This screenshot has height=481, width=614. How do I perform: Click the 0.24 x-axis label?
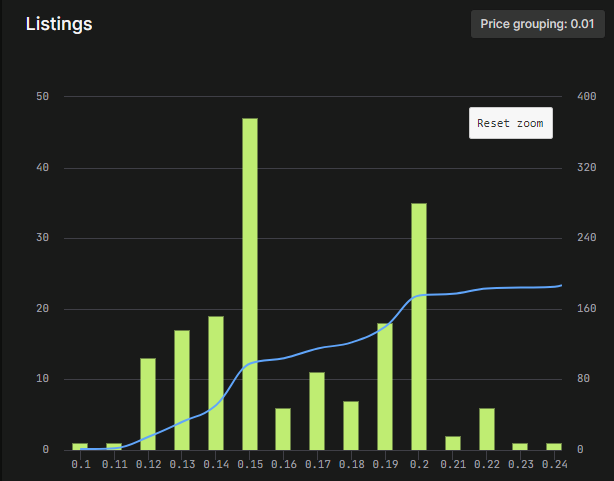click(x=554, y=465)
